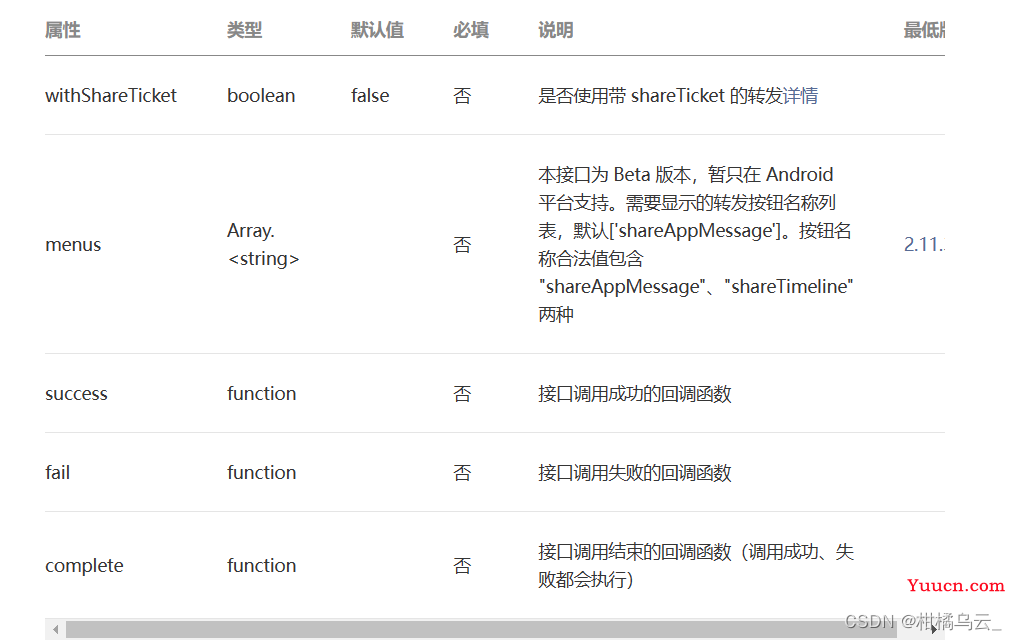Click the horizontal scrollbar thumb
The image size is (1017, 640).
(481, 629)
